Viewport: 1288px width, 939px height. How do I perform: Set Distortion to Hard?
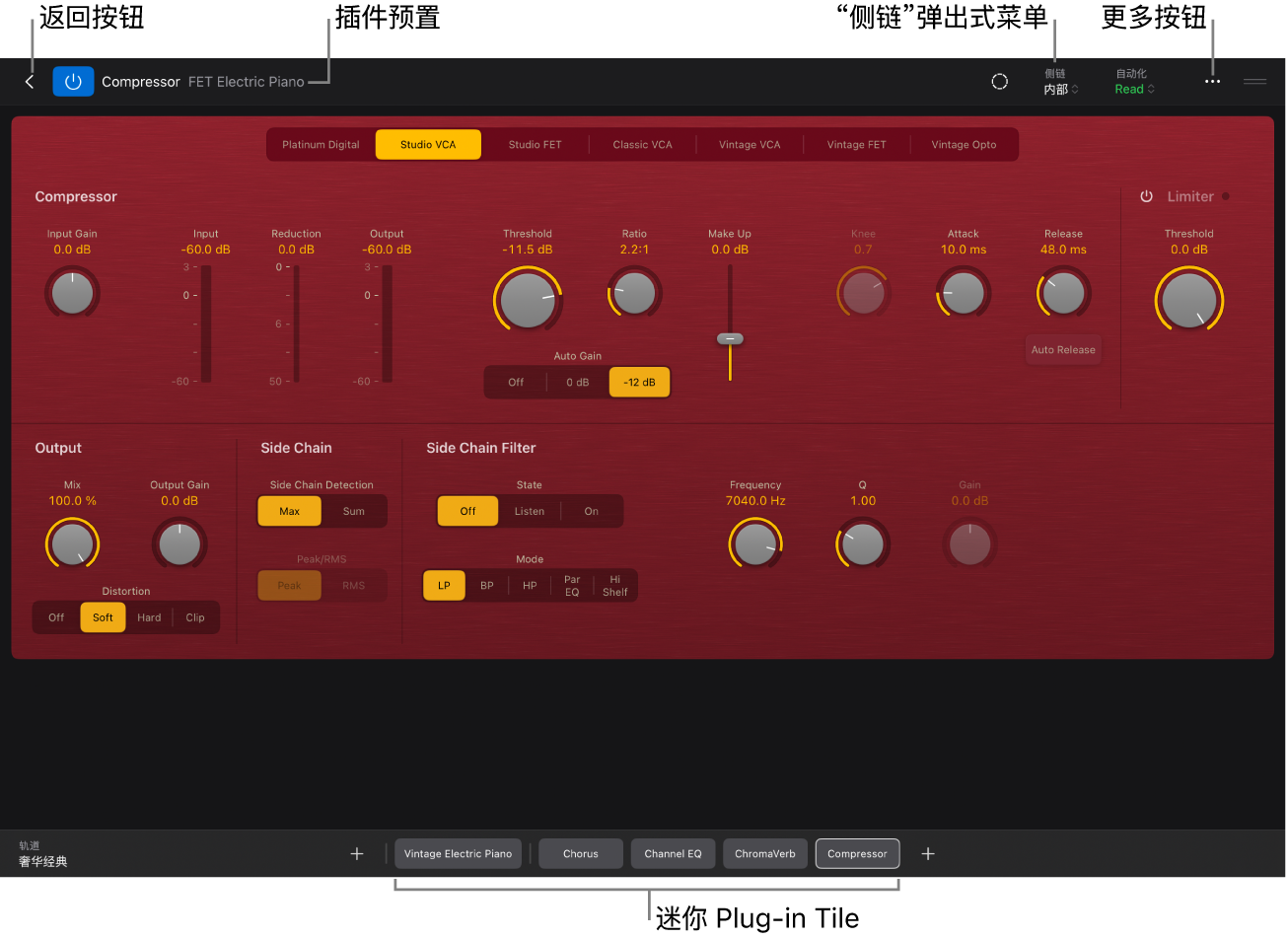tap(149, 617)
